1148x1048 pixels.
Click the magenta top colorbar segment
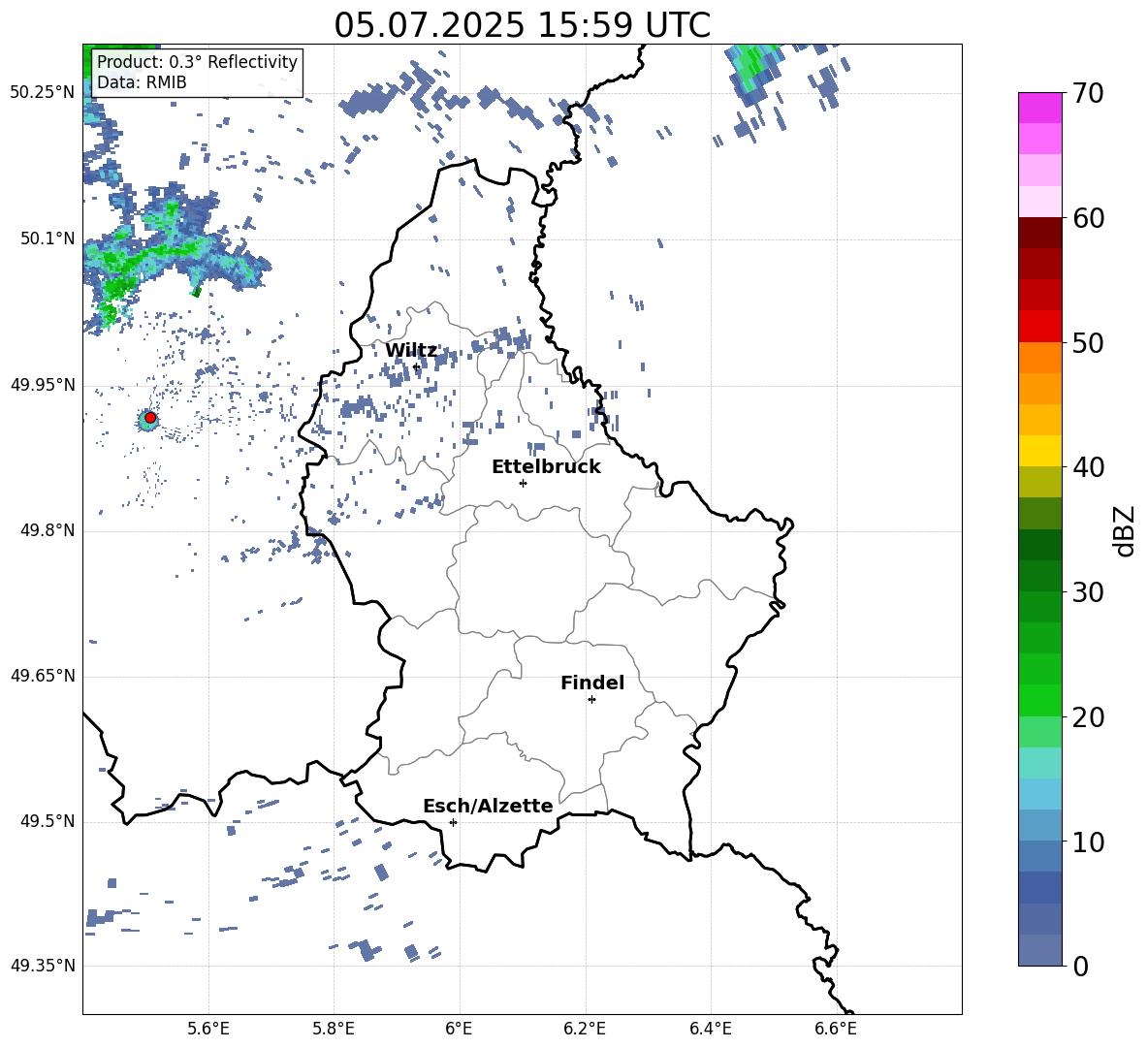click(x=1039, y=109)
